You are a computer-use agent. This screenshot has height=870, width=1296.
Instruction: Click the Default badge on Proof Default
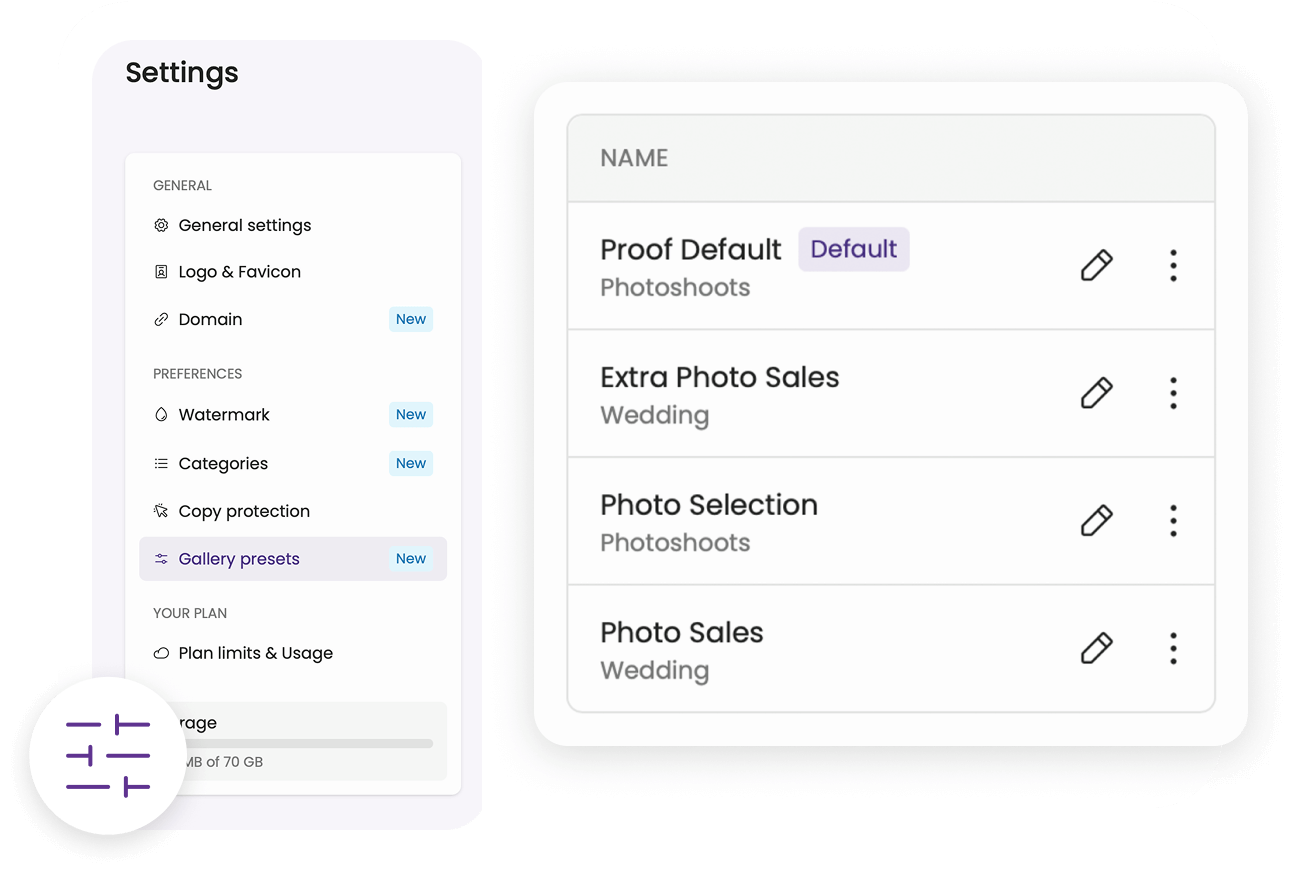[x=853, y=249]
